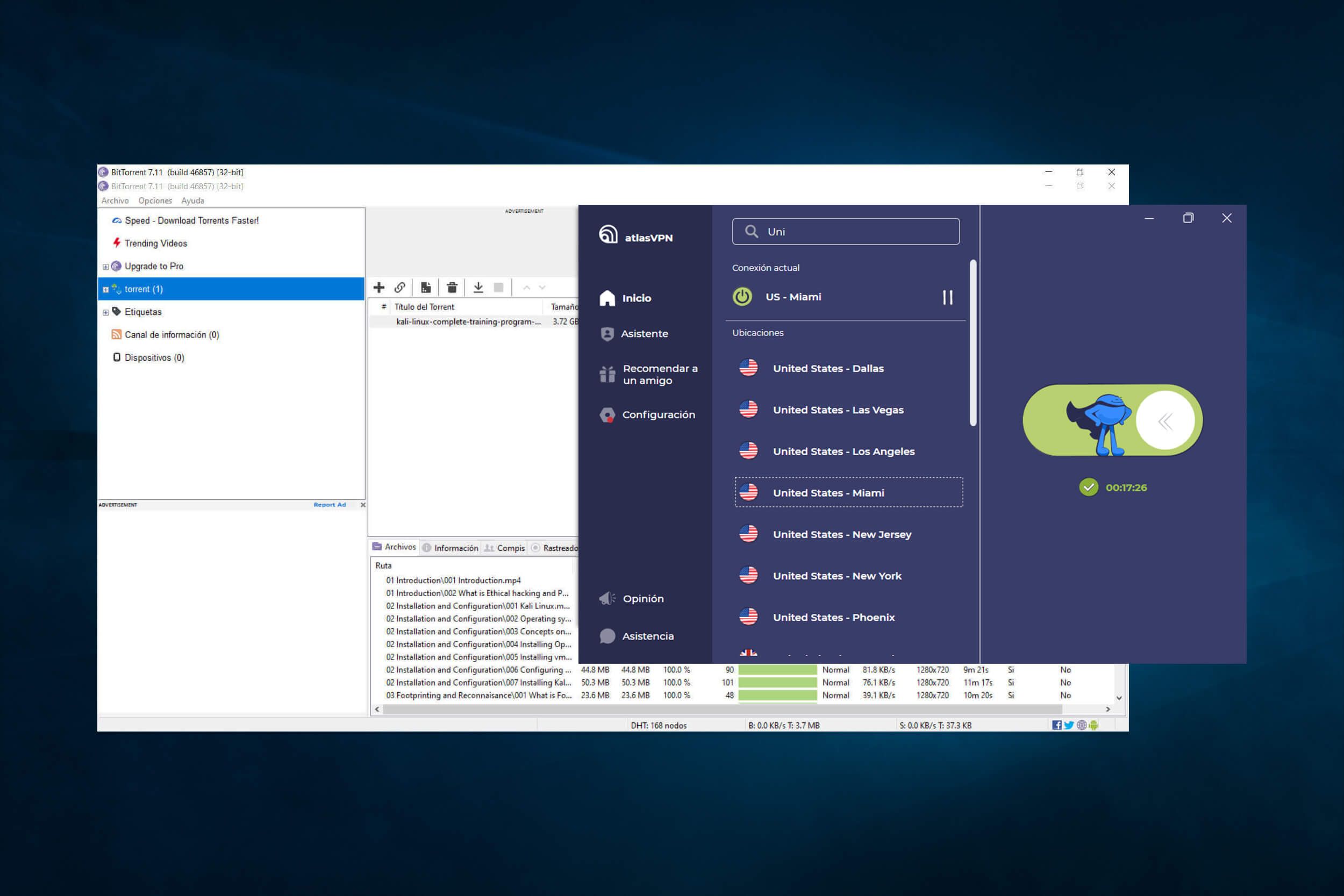Screen dimensions: 1344x896
Task: Switch to the Archivos tab
Action: [394, 547]
